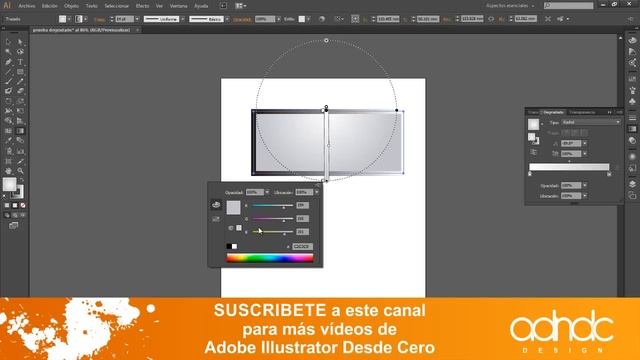Select the Type tool
640x360 pixels.
pyautogui.click(x=20, y=62)
